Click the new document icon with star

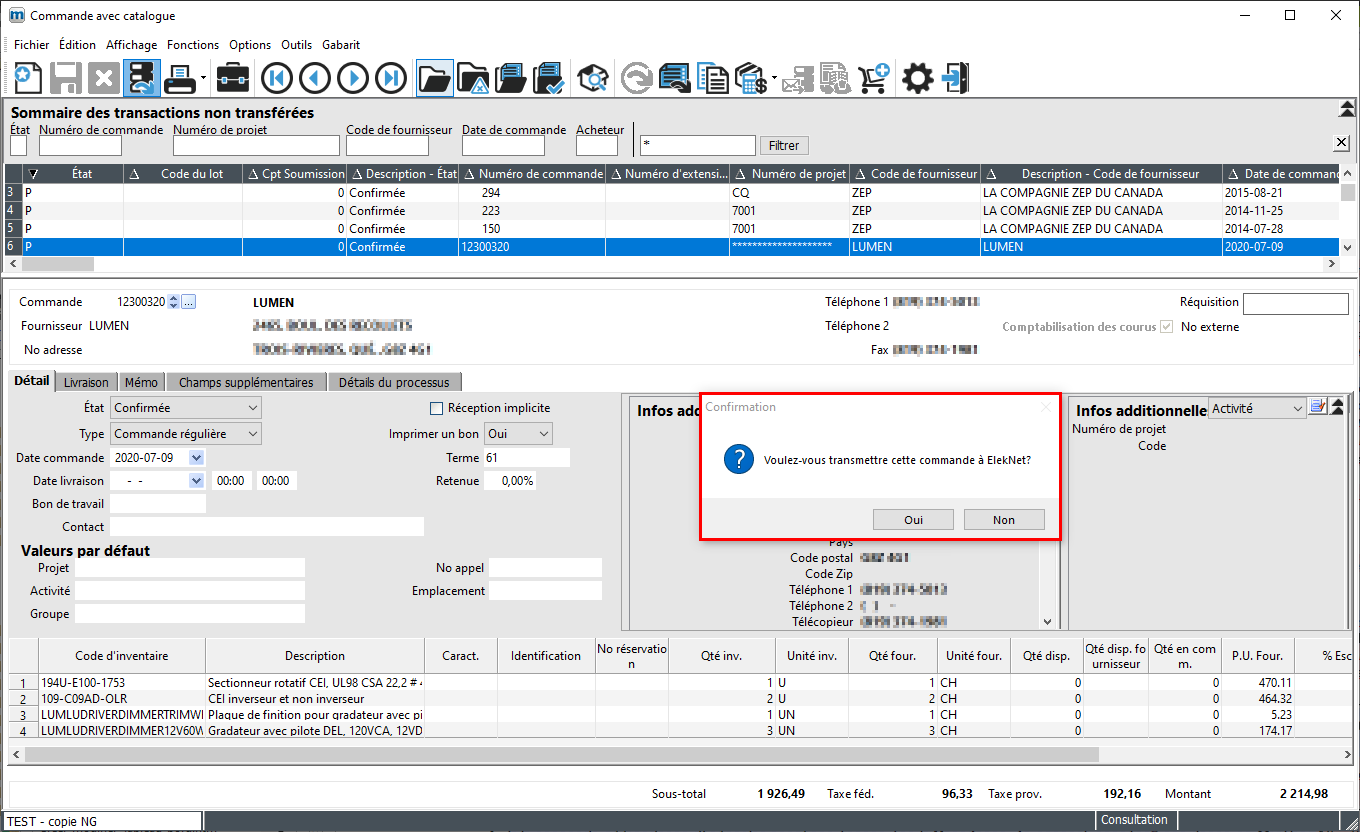28,77
